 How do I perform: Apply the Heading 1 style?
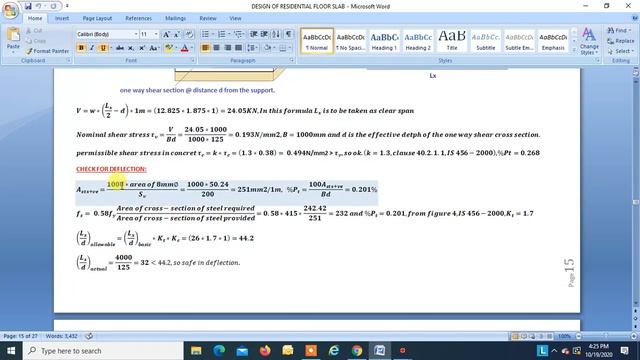pos(384,41)
